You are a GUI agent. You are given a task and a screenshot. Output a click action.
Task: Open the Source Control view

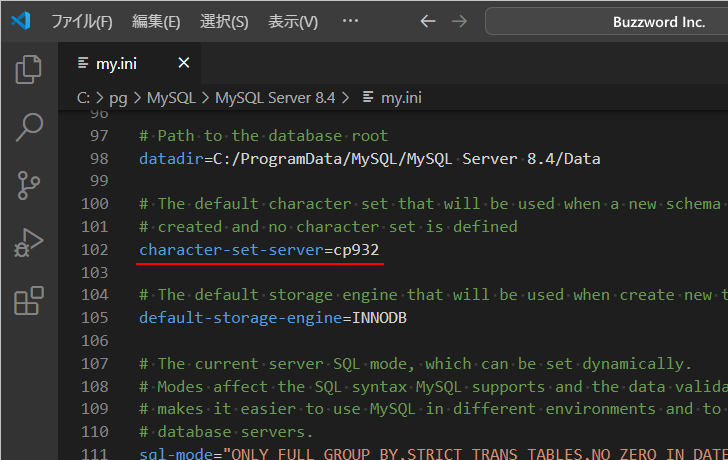[29, 185]
